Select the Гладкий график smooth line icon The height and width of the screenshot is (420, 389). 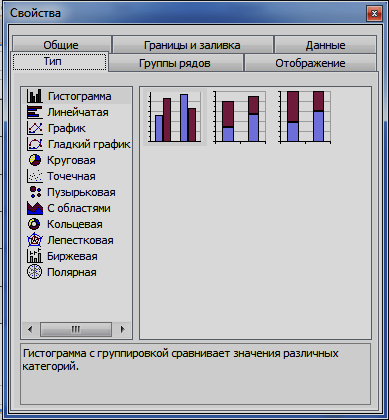[x=35, y=144]
